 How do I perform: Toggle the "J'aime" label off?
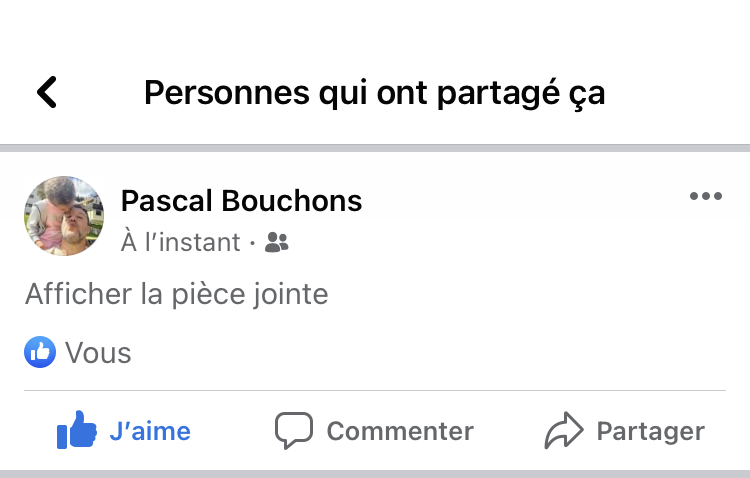click(x=150, y=431)
